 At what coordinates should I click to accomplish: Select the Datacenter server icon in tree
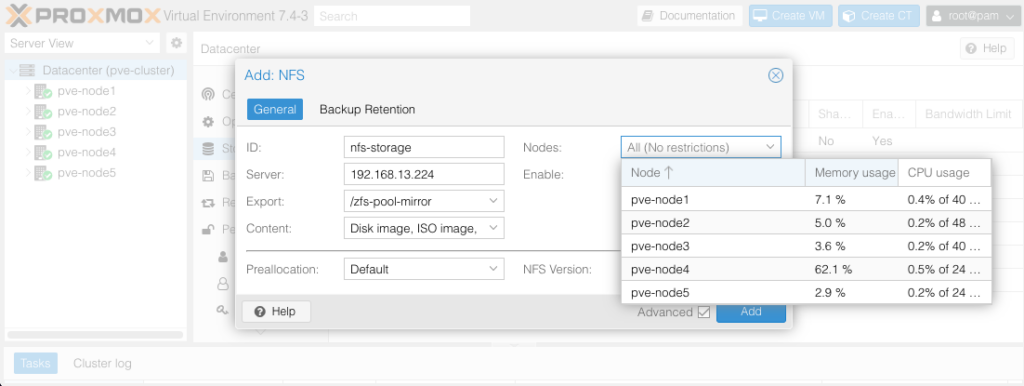tap(27, 70)
